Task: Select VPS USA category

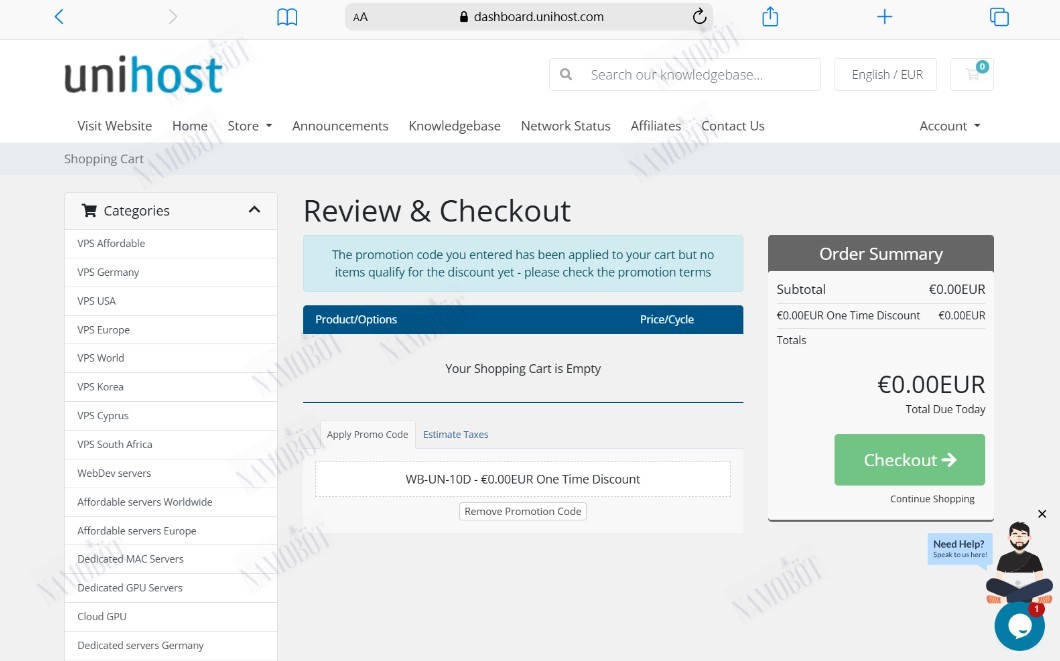Action: pos(171,301)
